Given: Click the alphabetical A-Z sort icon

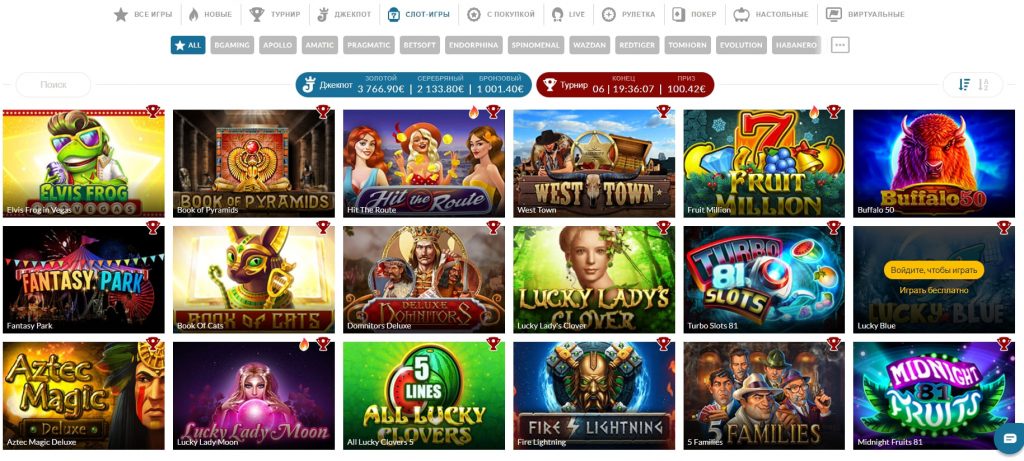Looking at the screenshot, I should (x=984, y=84).
